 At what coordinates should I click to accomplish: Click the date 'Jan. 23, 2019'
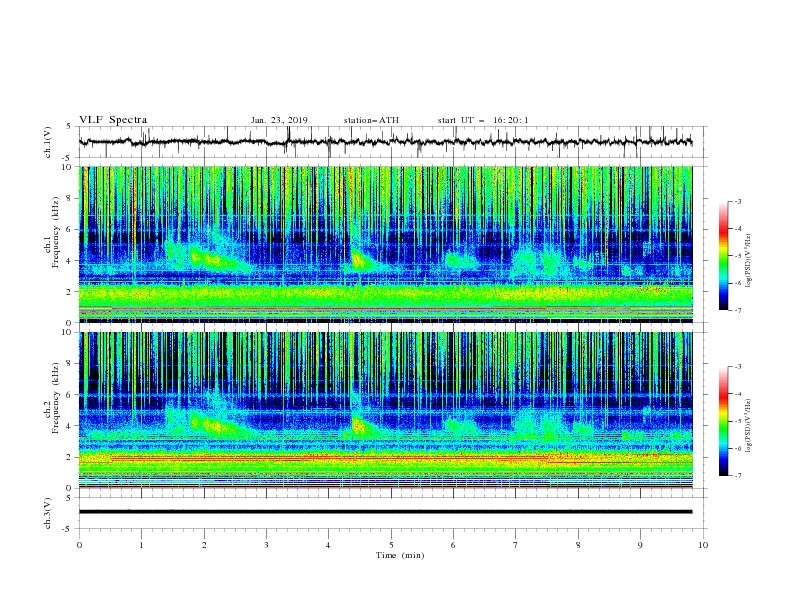279,120
